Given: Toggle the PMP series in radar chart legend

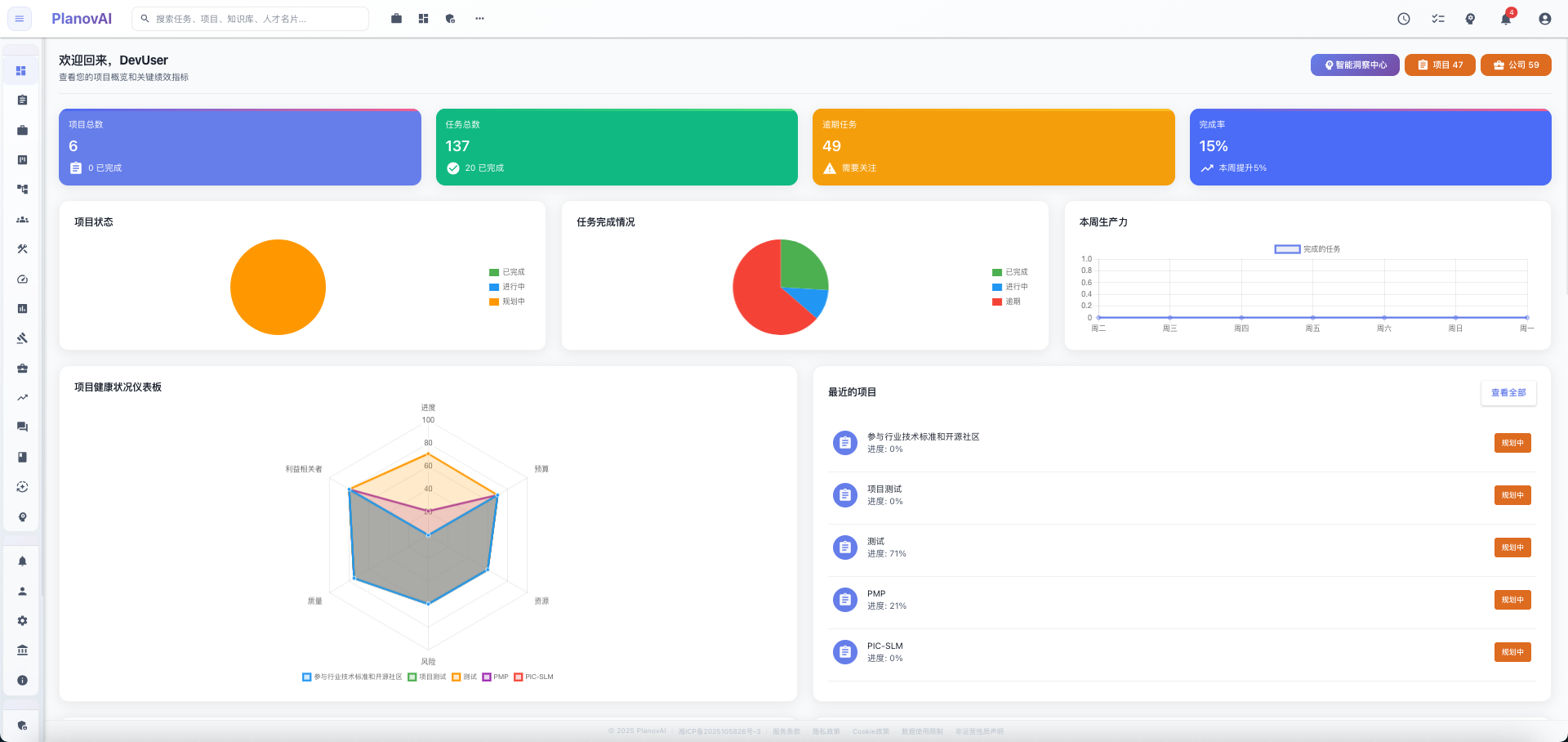Looking at the screenshot, I should click(x=496, y=677).
